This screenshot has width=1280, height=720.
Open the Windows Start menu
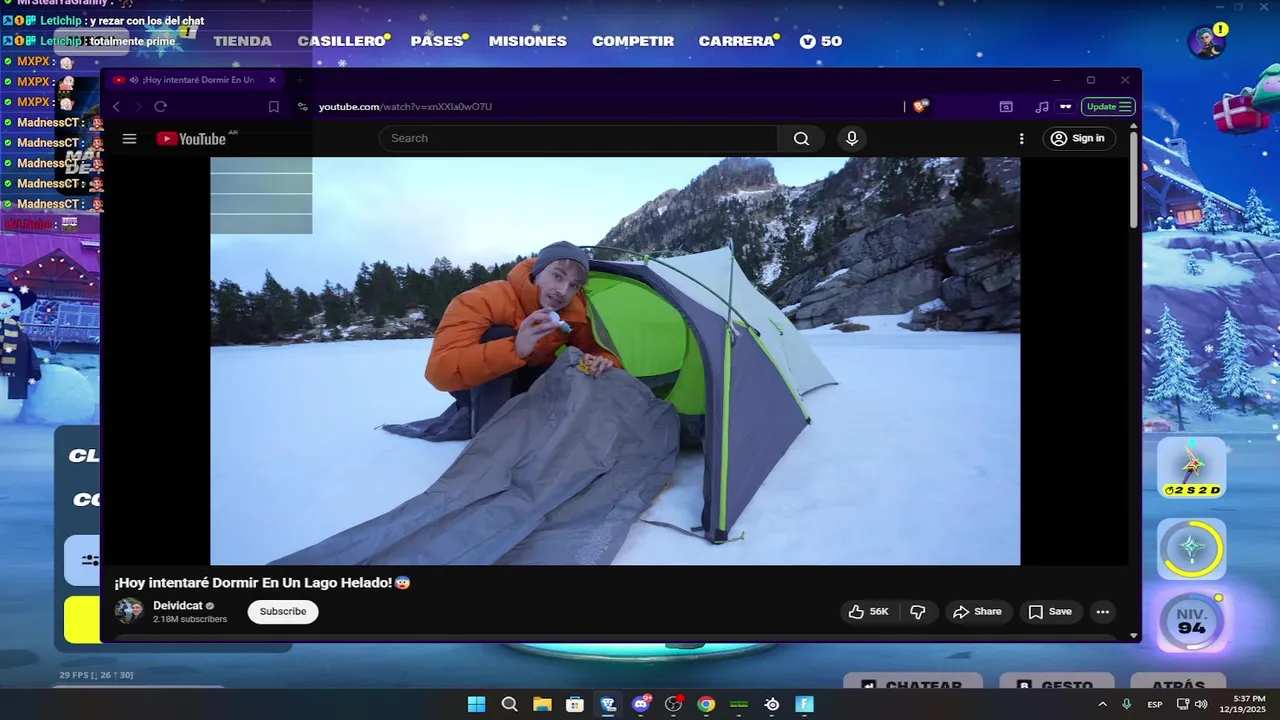[x=476, y=704]
